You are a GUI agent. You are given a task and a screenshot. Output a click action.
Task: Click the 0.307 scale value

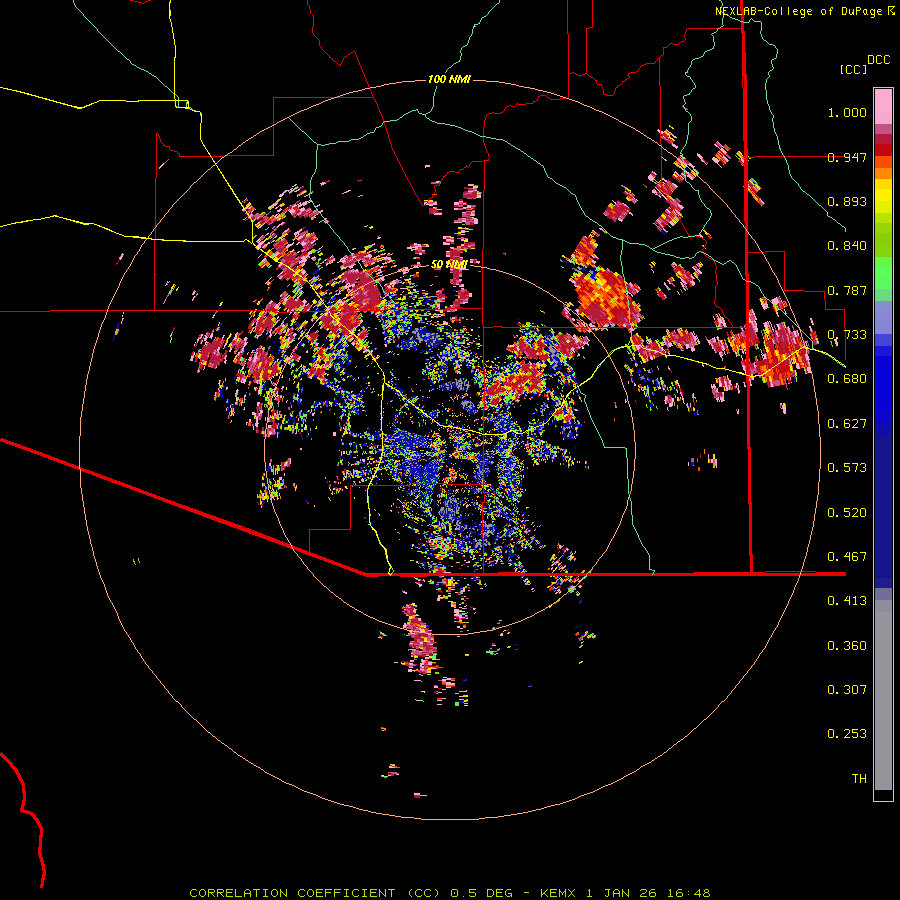pos(847,690)
